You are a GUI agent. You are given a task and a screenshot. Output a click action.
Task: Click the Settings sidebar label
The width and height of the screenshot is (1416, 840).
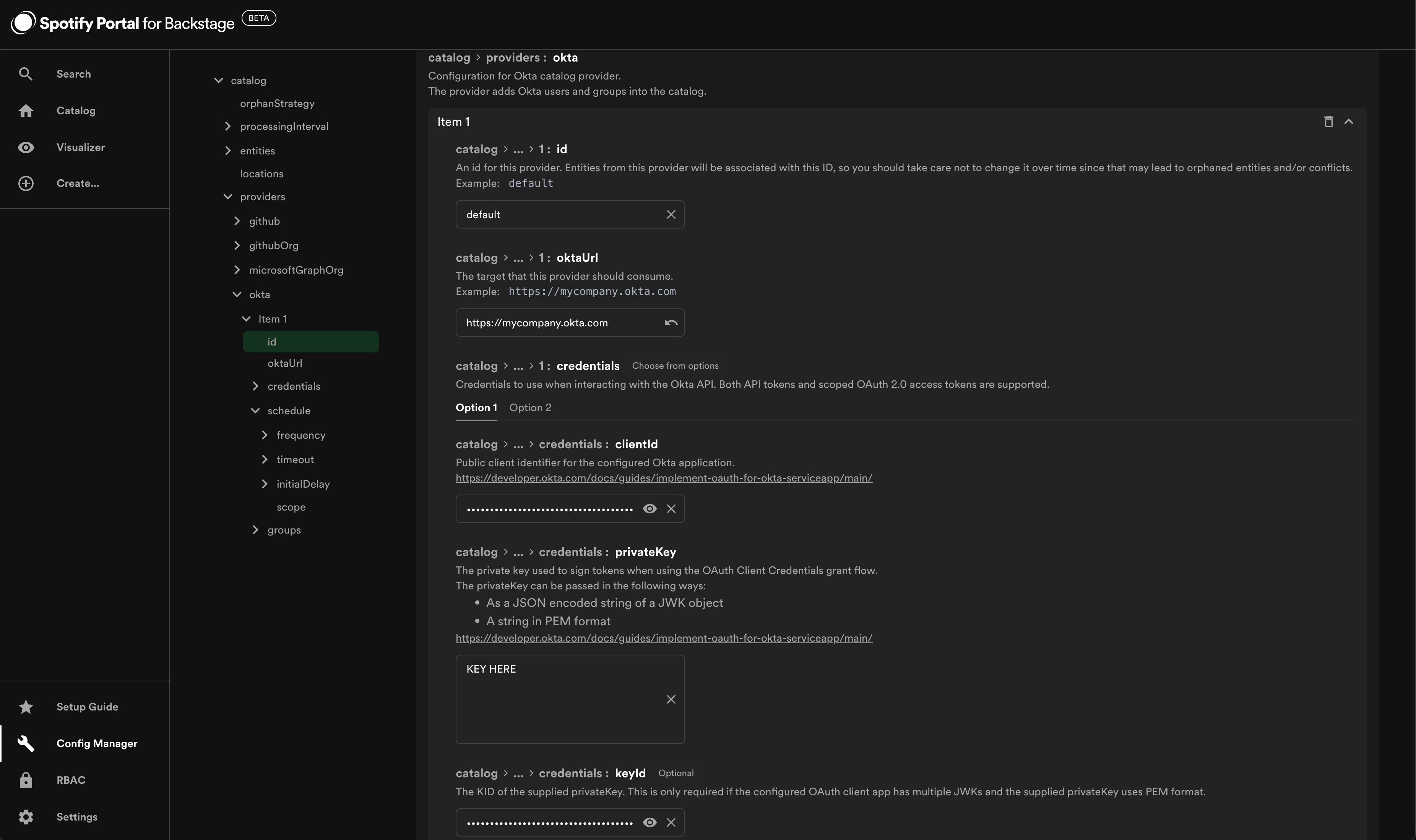pyautogui.click(x=77, y=817)
